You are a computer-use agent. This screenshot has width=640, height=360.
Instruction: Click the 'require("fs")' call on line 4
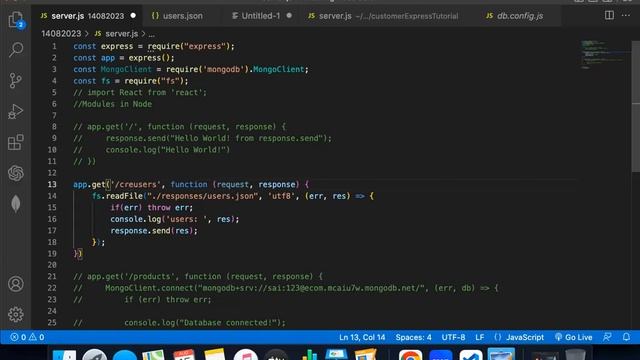point(154,81)
